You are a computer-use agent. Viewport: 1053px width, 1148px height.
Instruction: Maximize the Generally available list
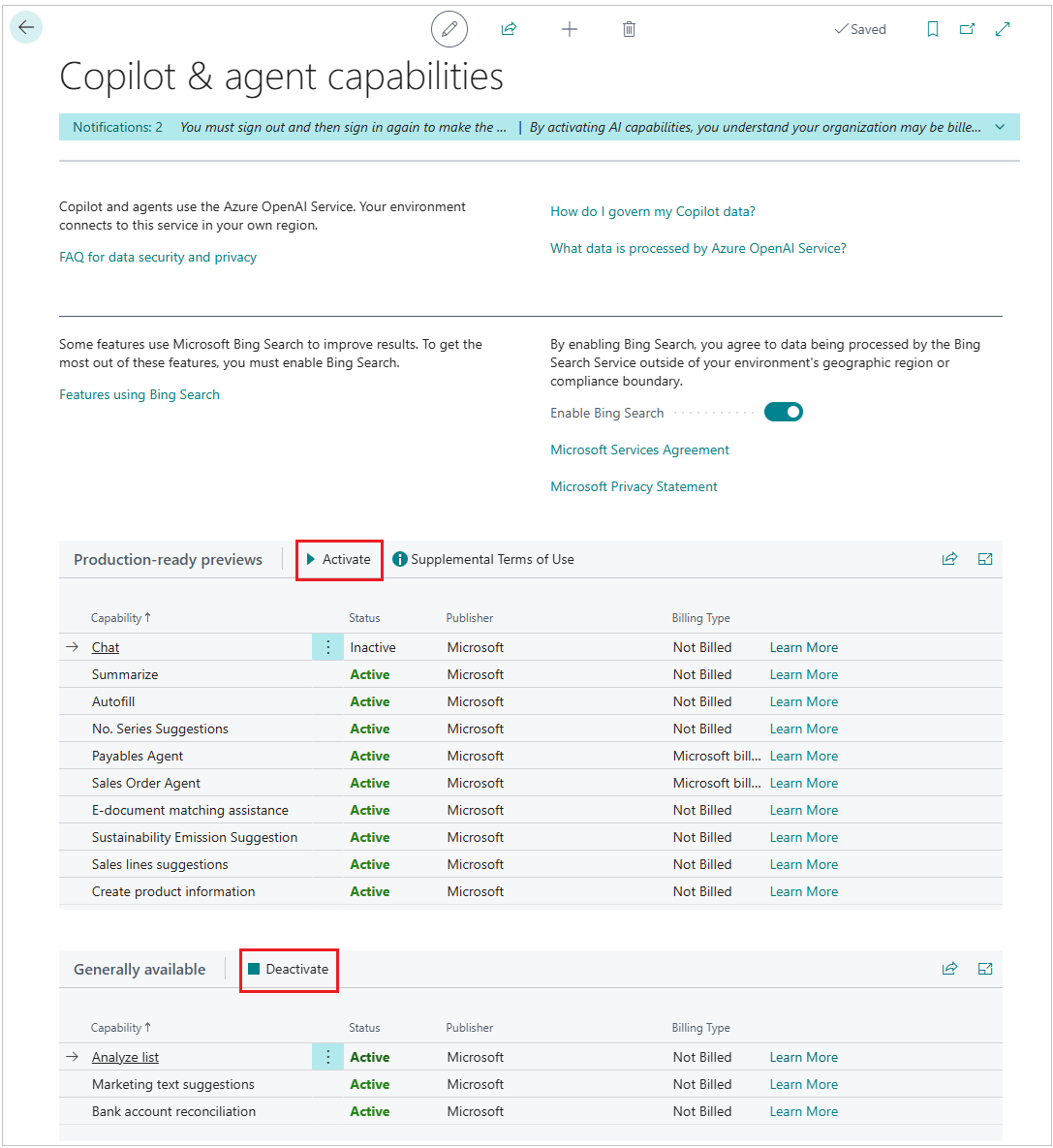985,969
